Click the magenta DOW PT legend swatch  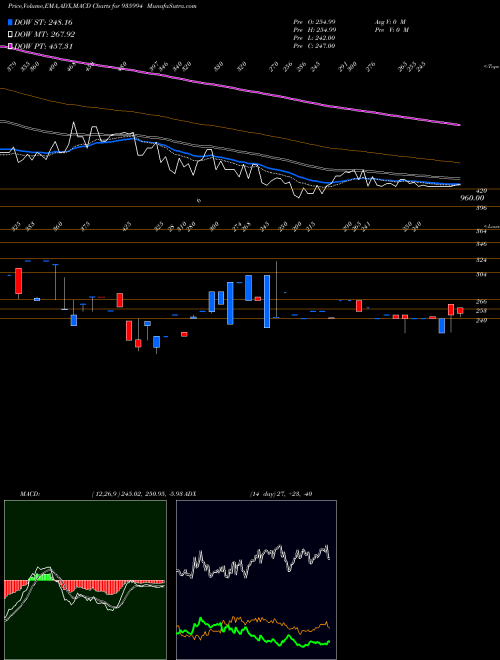click(x=10, y=47)
